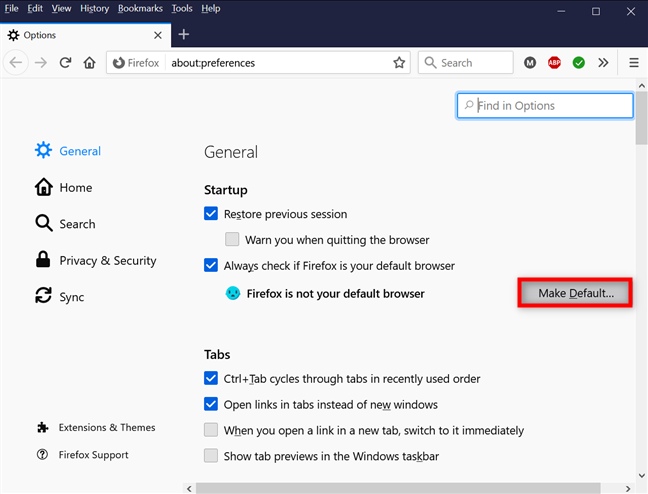This screenshot has height=494, width=648.
Task: Open the View menu
Action: click(x=61, y=8)
